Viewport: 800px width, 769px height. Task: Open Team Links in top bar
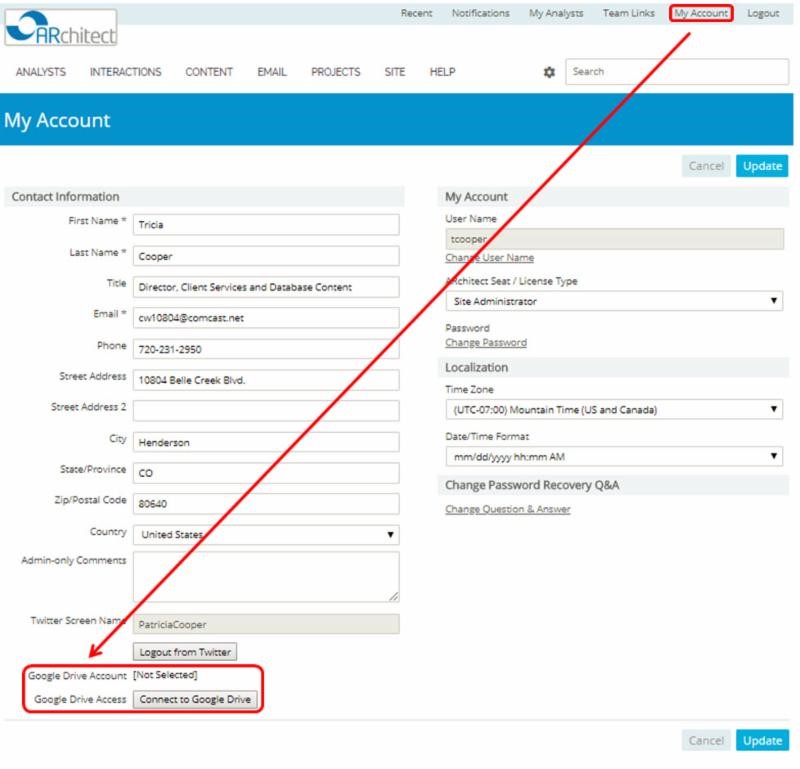pyautogui.click(x=629, y=13)
